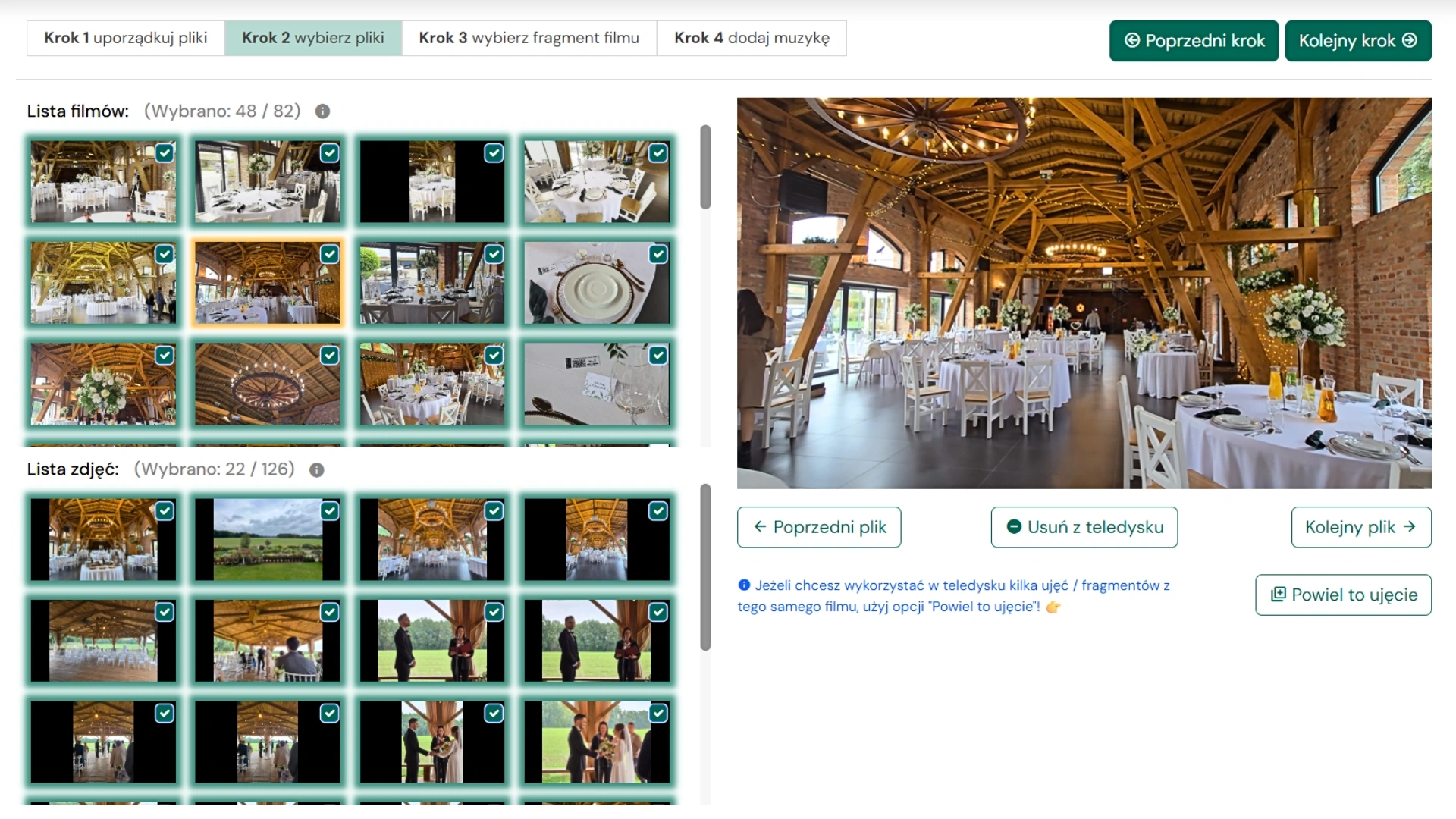
Task: Click Poprzedni krok button
Action: coord(1194,41)
